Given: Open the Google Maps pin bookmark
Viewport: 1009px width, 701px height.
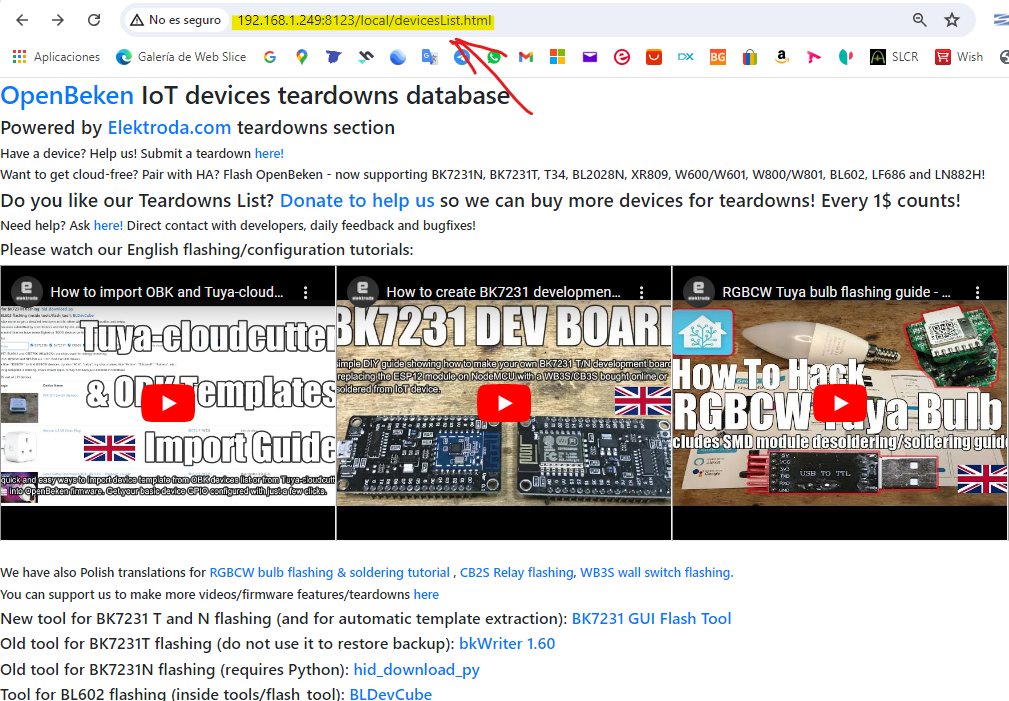Looking at the screenshot, I should coord(301,57).
